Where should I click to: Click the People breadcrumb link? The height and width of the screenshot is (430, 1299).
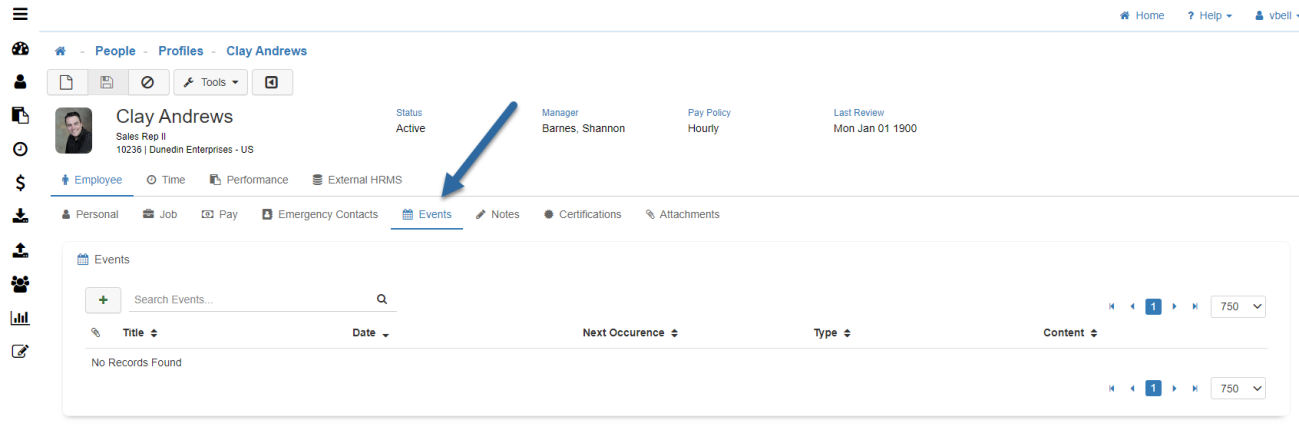(115, 51)
